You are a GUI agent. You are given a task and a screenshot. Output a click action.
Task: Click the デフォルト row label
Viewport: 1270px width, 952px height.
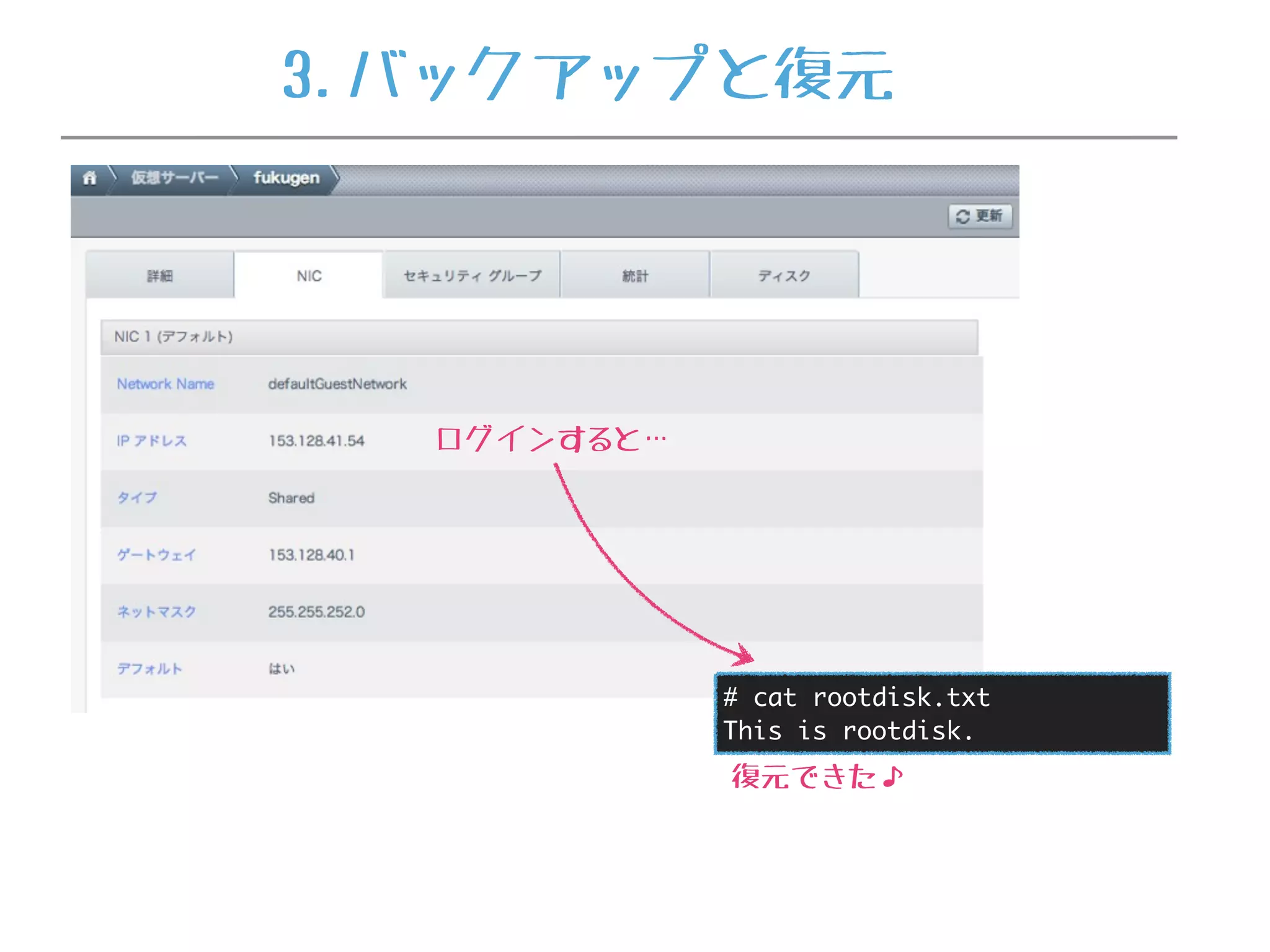point(149,669)
